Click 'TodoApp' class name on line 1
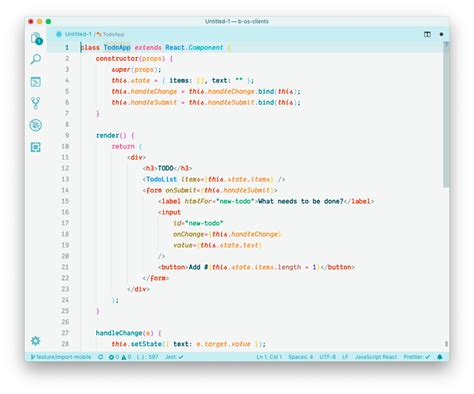Viewport: 474px width, 394px height. coord(117,48)
